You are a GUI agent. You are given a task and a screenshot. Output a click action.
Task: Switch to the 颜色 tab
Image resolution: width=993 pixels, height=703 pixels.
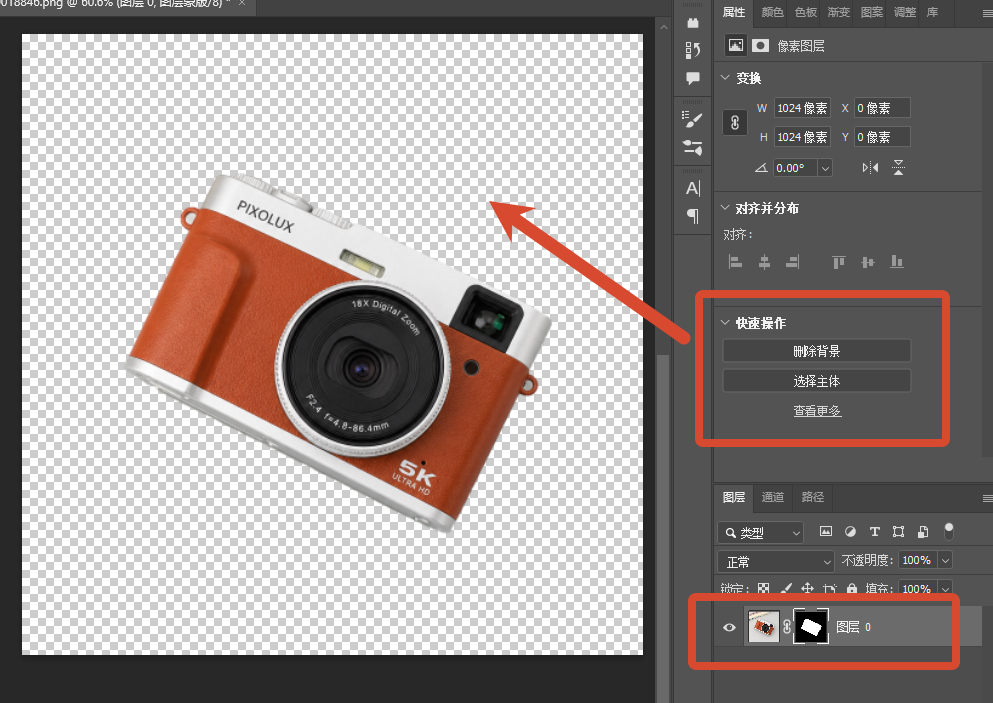[772, 13]
